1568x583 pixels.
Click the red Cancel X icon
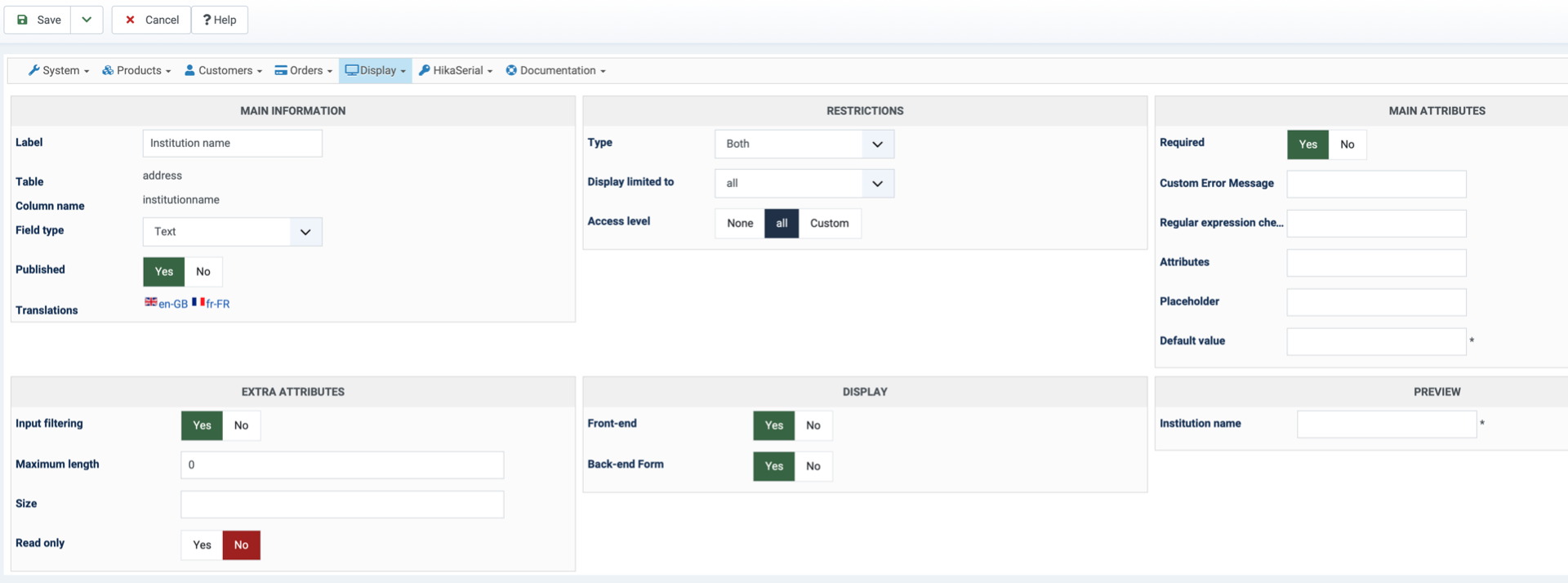130,20
